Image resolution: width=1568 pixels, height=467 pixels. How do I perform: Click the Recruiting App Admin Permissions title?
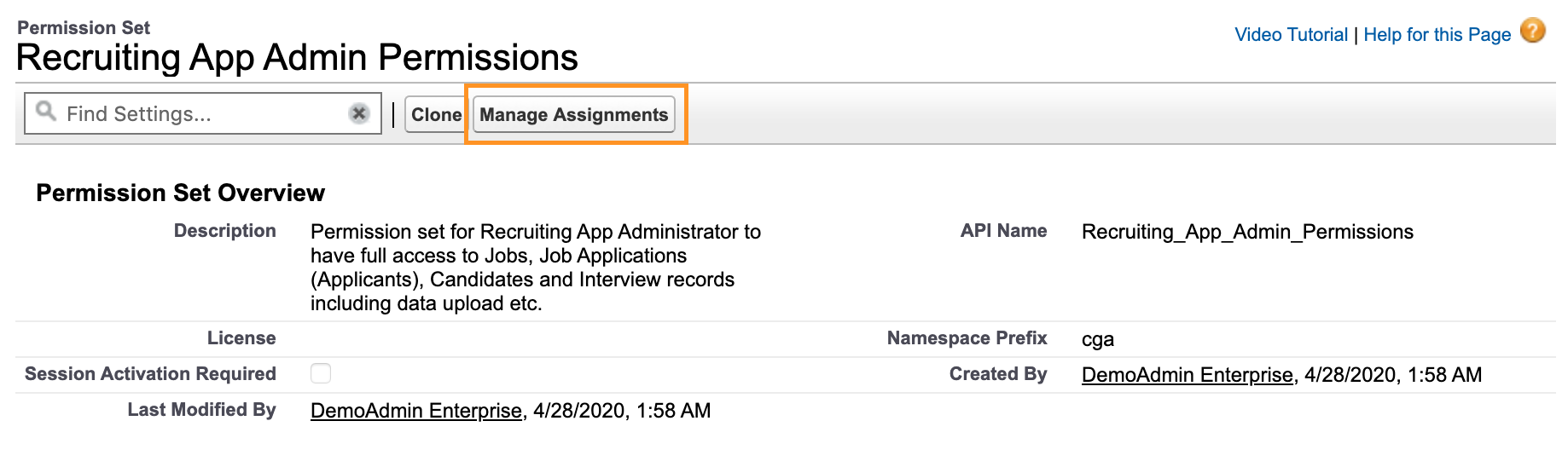pyautogui.click(x=297, y=58)
